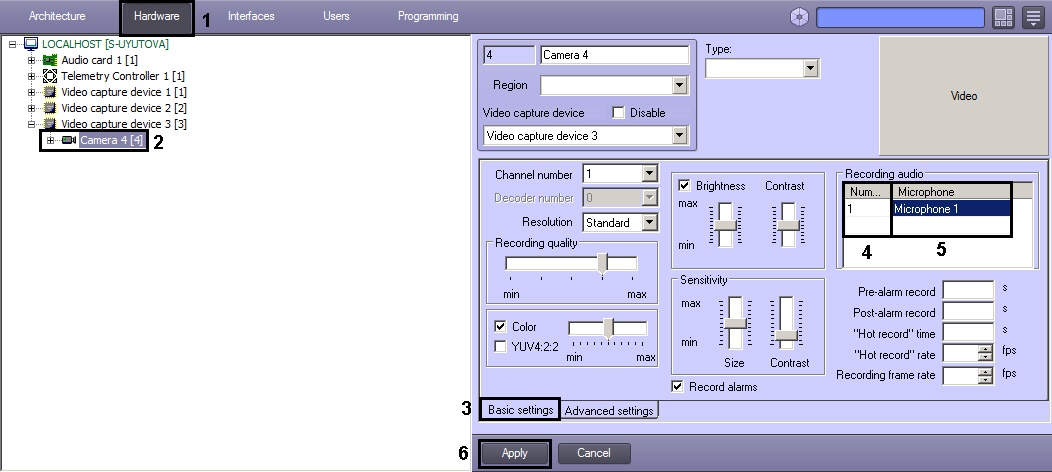Image resolution: width=1052 pixels, height=472 pixels.
Task: Click the Num... column header
Action: click(867, 192)
